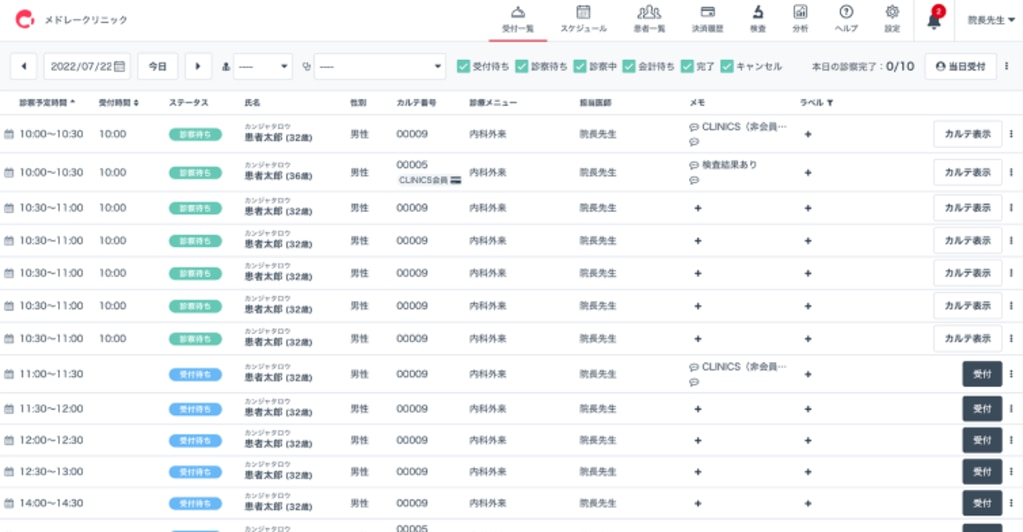
Task: Open the ヘルプ help icon
Action: tap(846, 18)
